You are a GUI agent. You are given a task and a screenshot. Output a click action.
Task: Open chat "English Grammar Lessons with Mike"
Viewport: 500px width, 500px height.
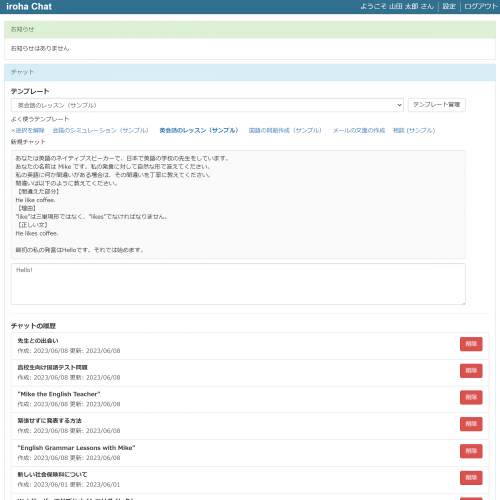(x=76, y=448)
